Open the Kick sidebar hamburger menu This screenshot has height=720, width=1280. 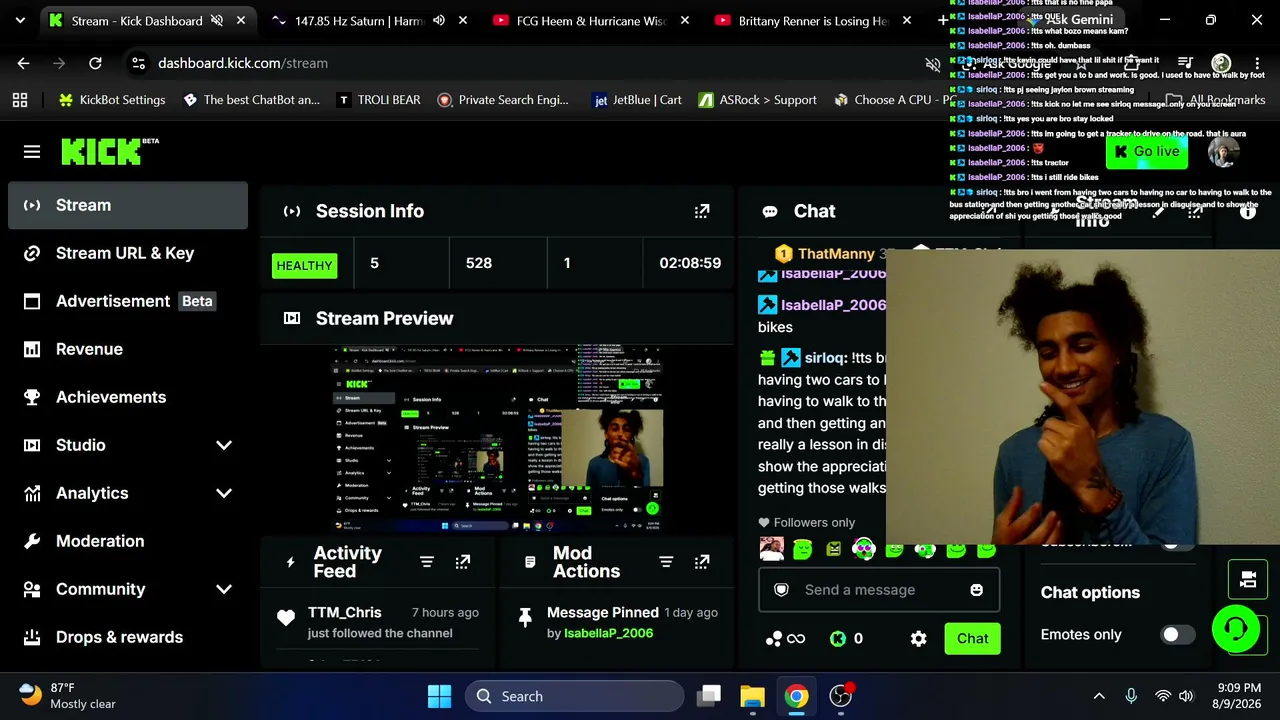click(32, 152)
